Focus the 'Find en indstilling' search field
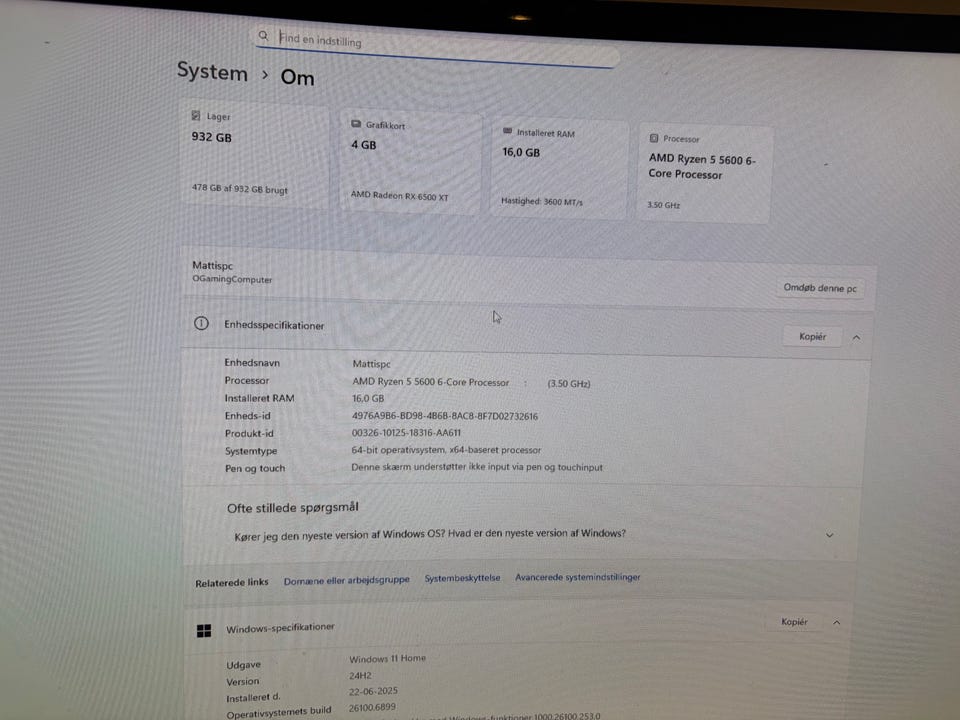The image size is (960, 720). click(437, 47)
